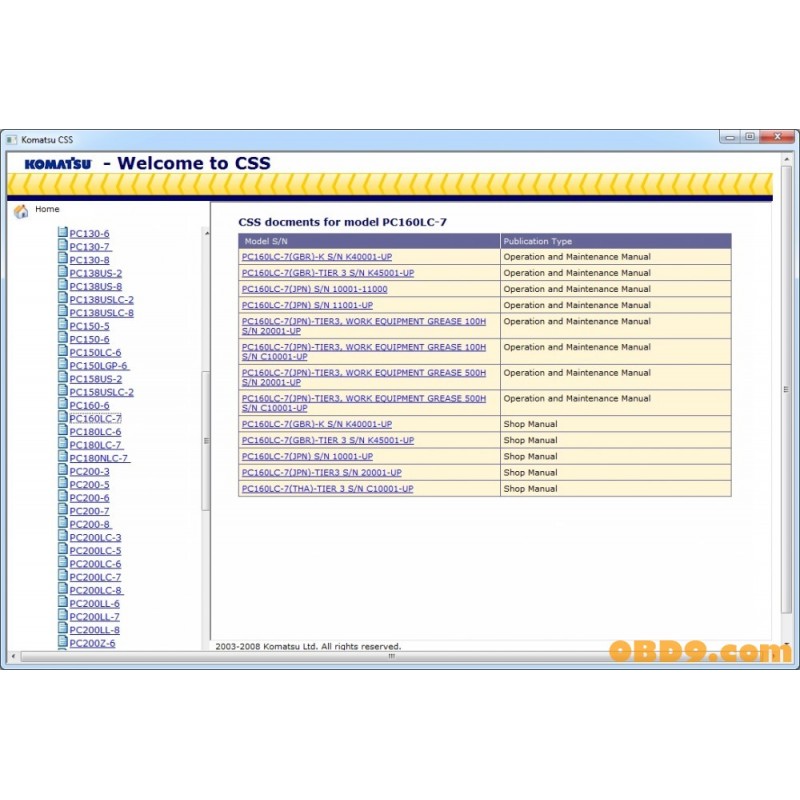Open PC160LC-7(JPN)-TIER3 S/N 20001-UP Shop Manual link
Image resolution: width=800 pixels, height=800 pixels.
tap(321, 473)
